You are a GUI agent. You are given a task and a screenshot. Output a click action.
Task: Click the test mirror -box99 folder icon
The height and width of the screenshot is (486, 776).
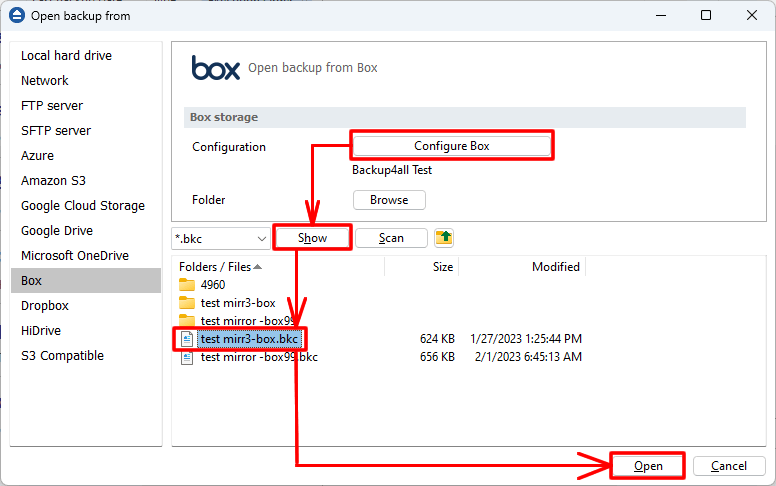(x=187, y=320)
